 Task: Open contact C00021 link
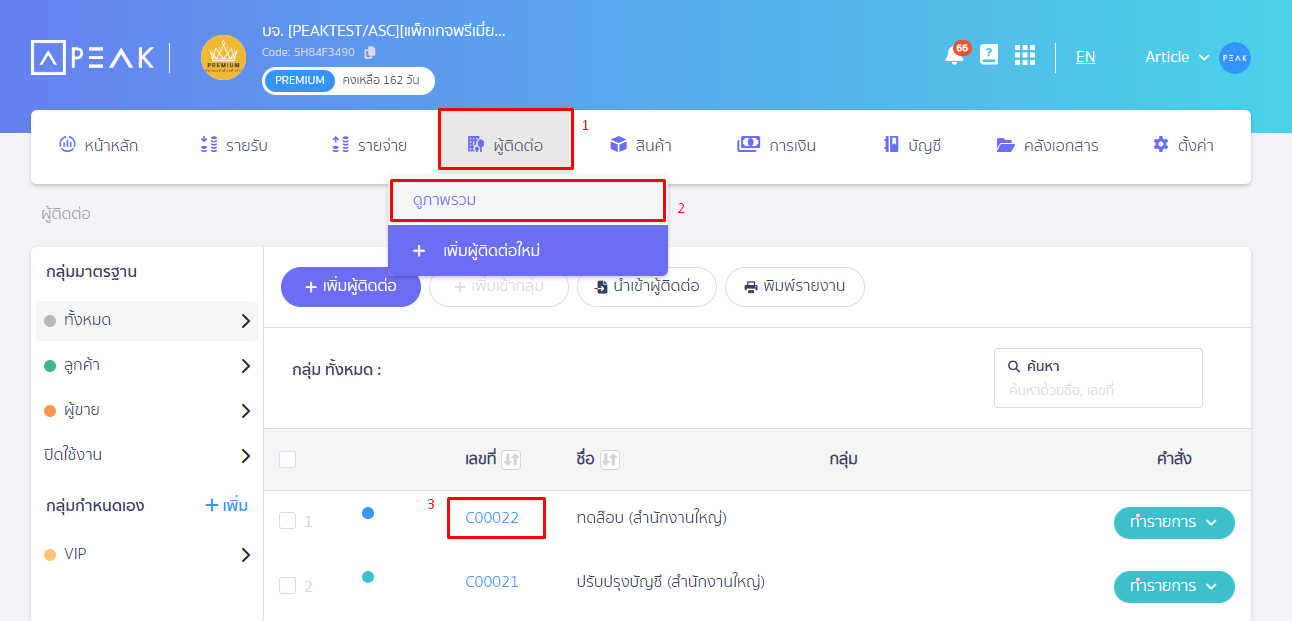491,581
